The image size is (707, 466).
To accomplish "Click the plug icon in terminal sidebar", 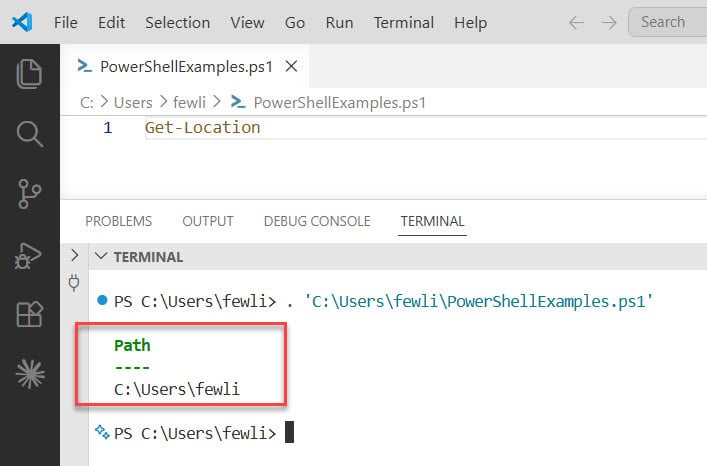I will pyautogui.click(x=74, y=283).
